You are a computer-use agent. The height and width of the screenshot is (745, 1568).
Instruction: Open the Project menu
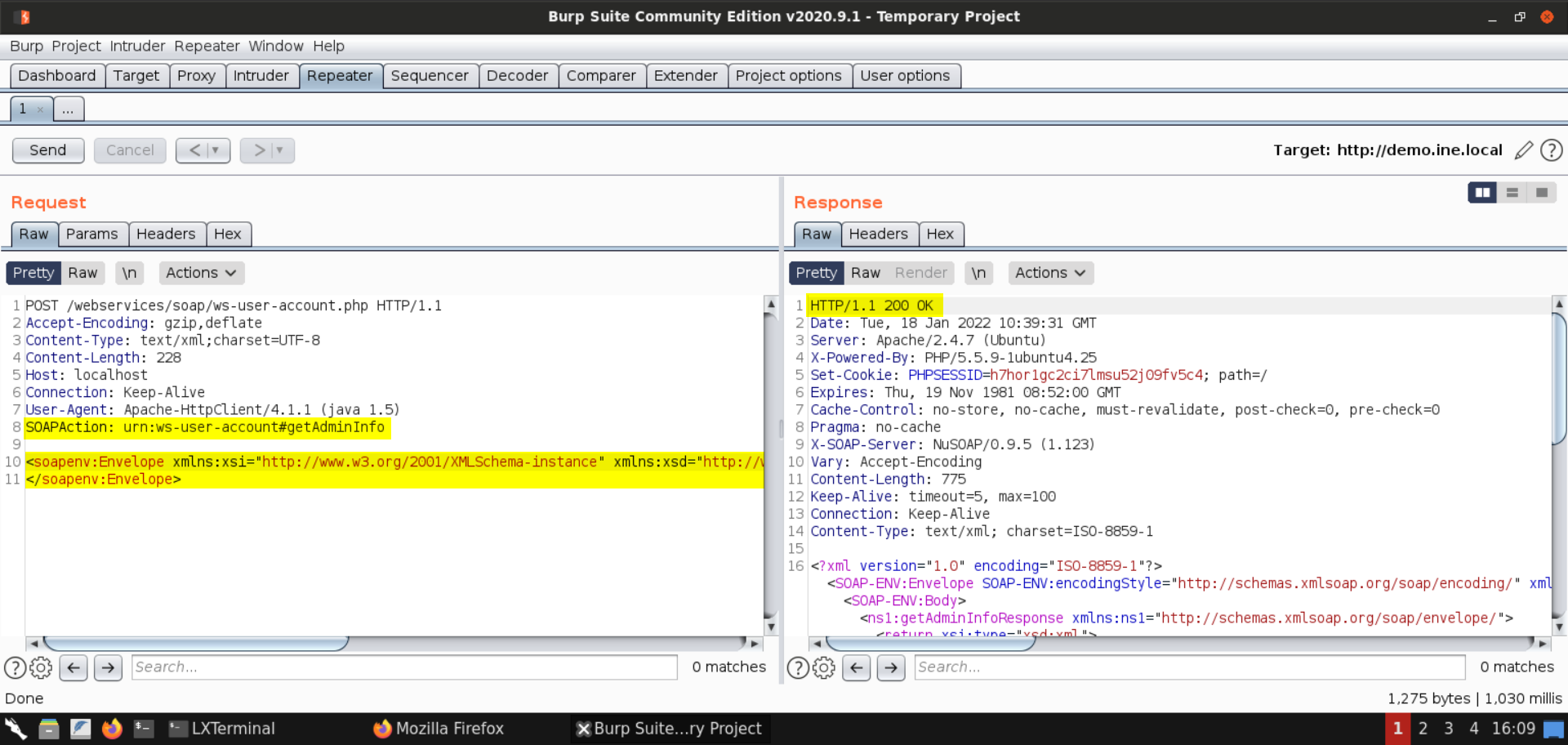(76, 46)
